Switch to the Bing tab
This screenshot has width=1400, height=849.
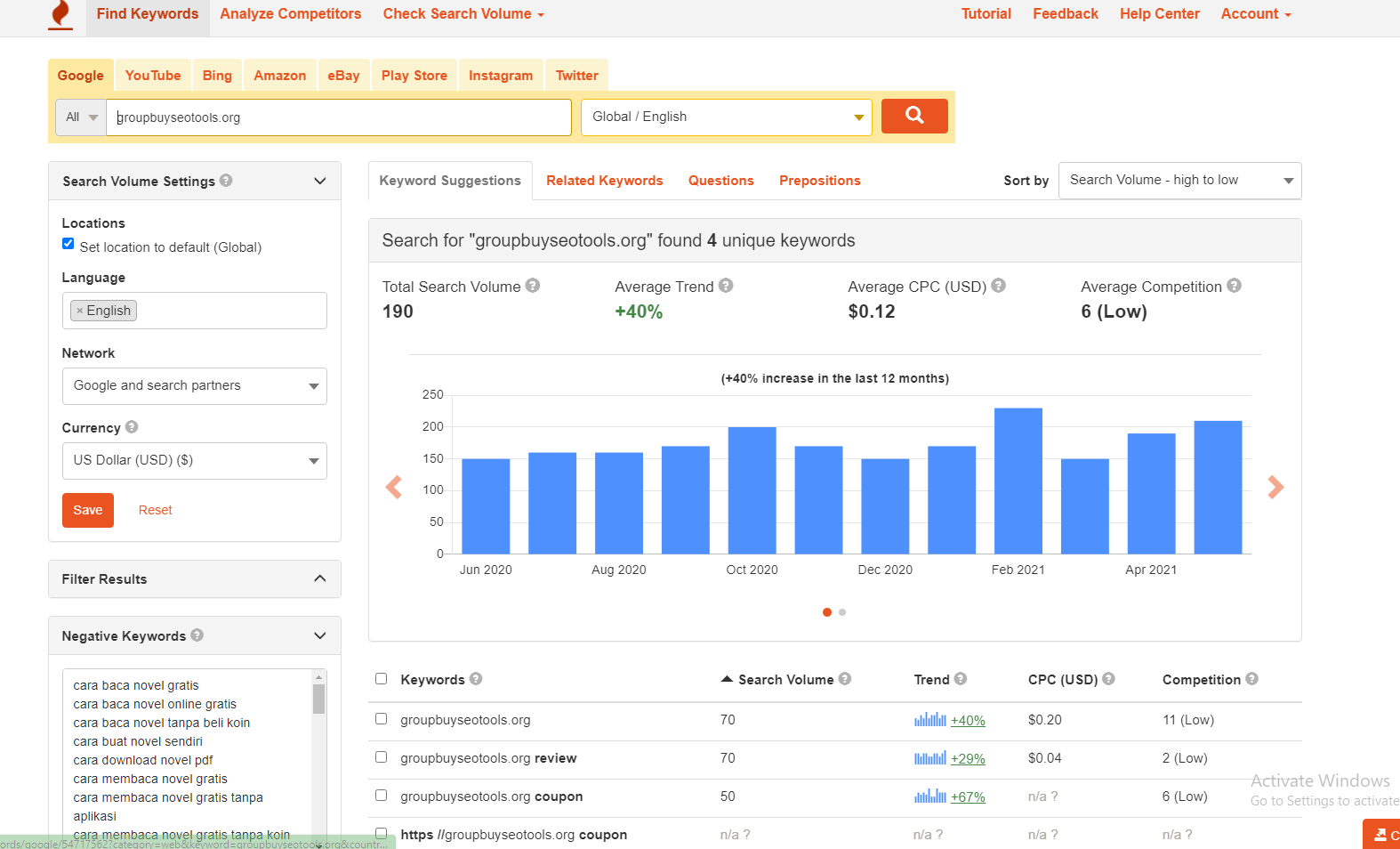[217, 75]
